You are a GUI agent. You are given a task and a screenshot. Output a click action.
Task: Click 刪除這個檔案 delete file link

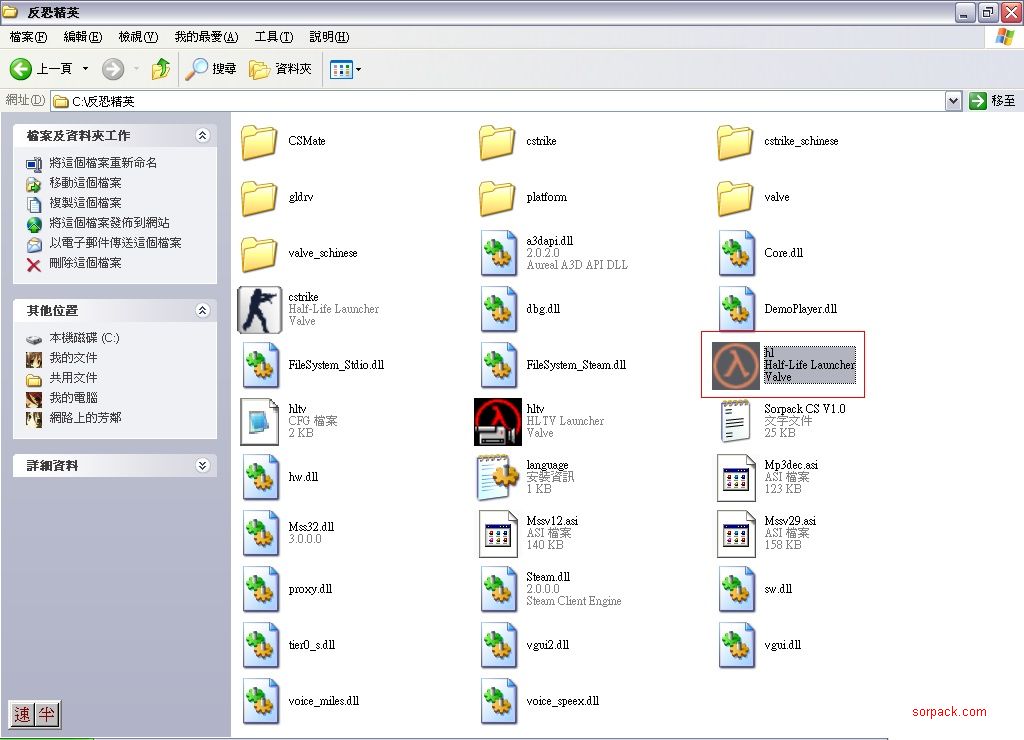[x=85, y=263]
